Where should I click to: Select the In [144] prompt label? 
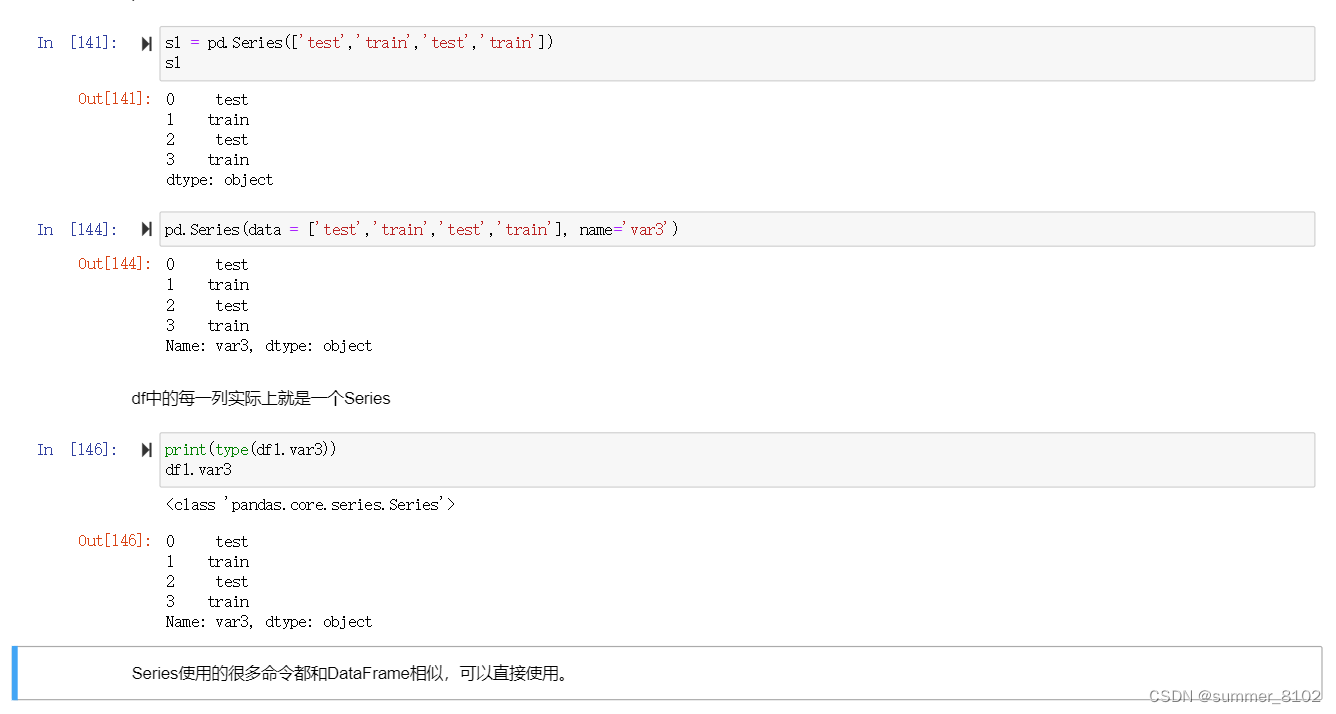(77, 230)
